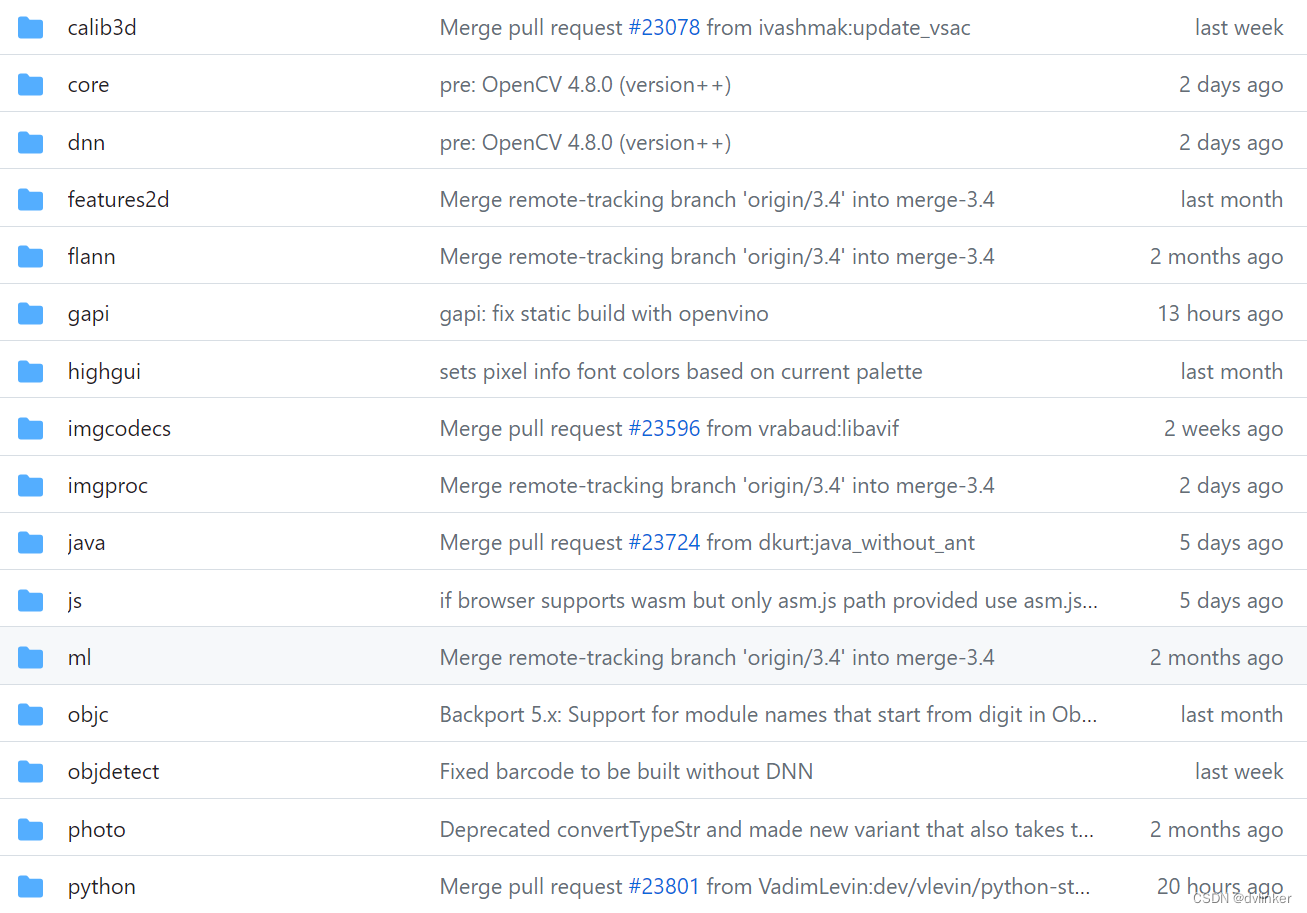Click the folder icon beside calib3d
The width and height of the screenshot is (1307, 913).
click(x=31, y=28)
